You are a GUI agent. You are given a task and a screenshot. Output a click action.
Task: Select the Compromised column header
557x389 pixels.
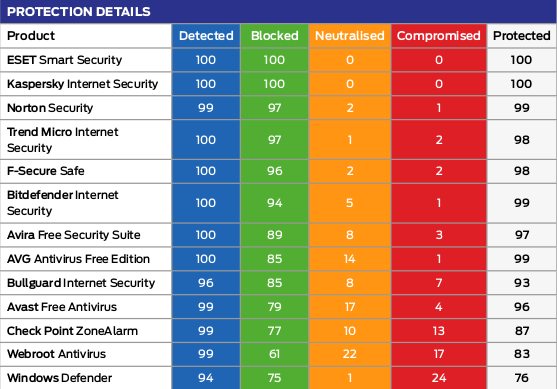(x=439, y=36)
